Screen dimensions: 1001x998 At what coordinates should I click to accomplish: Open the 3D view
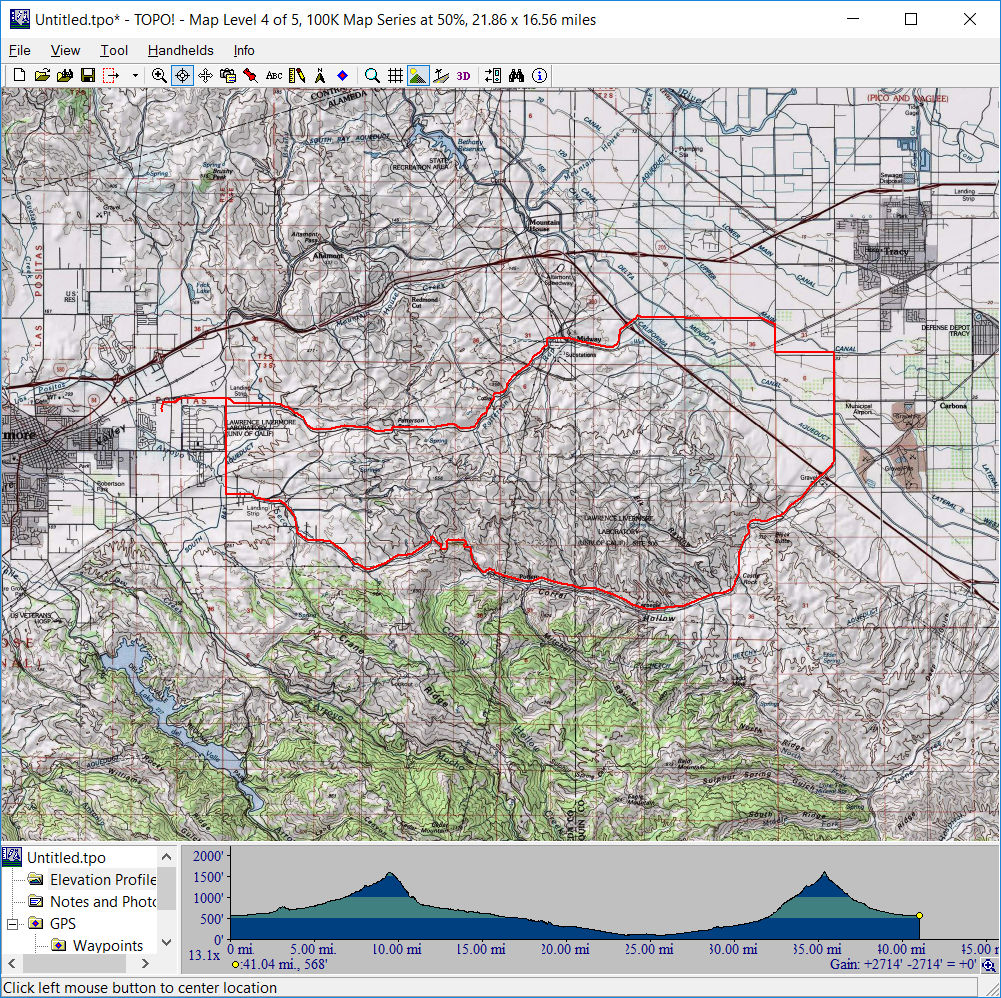[463, 75]
